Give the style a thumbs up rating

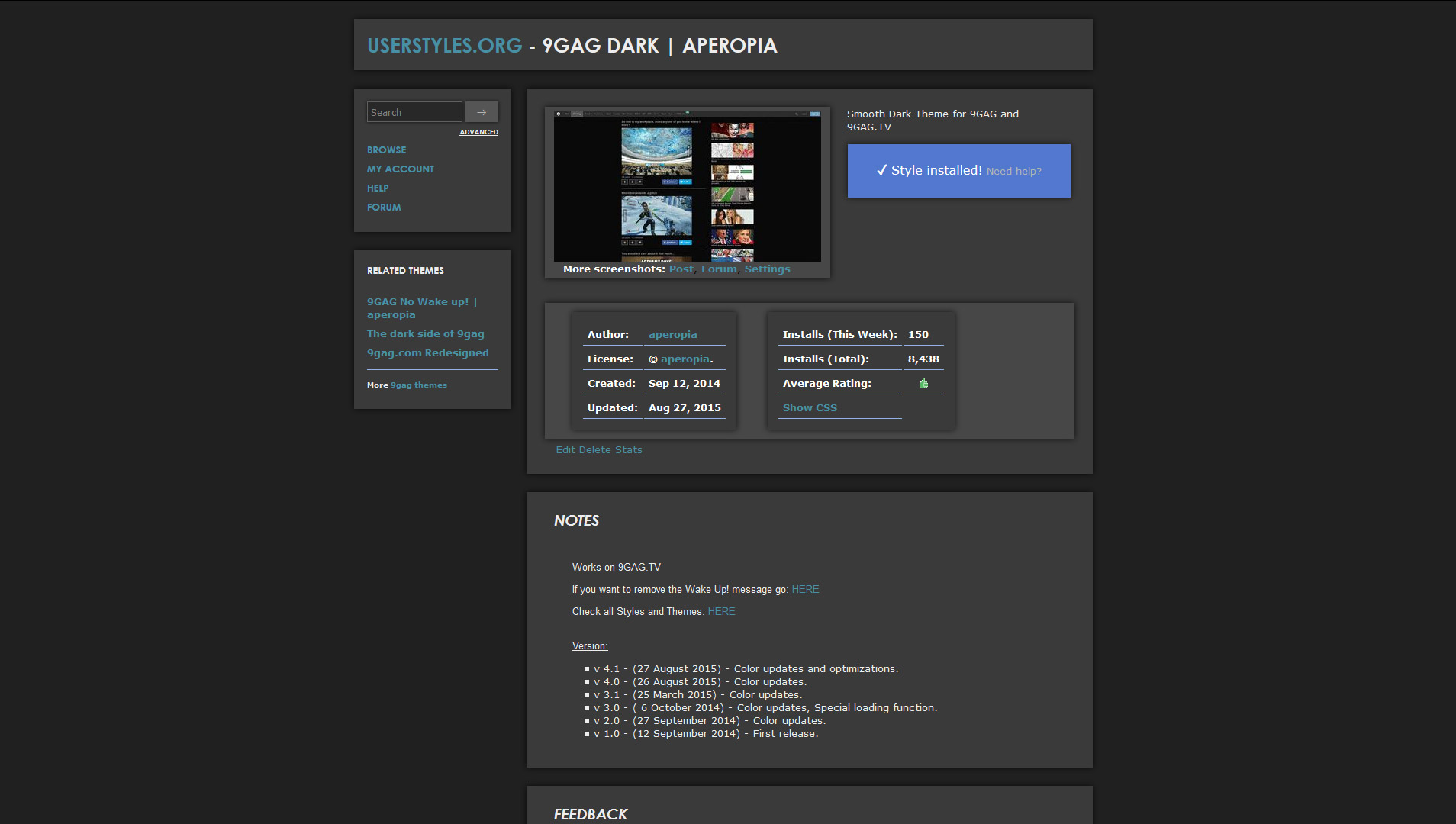[x=923, y=382]
